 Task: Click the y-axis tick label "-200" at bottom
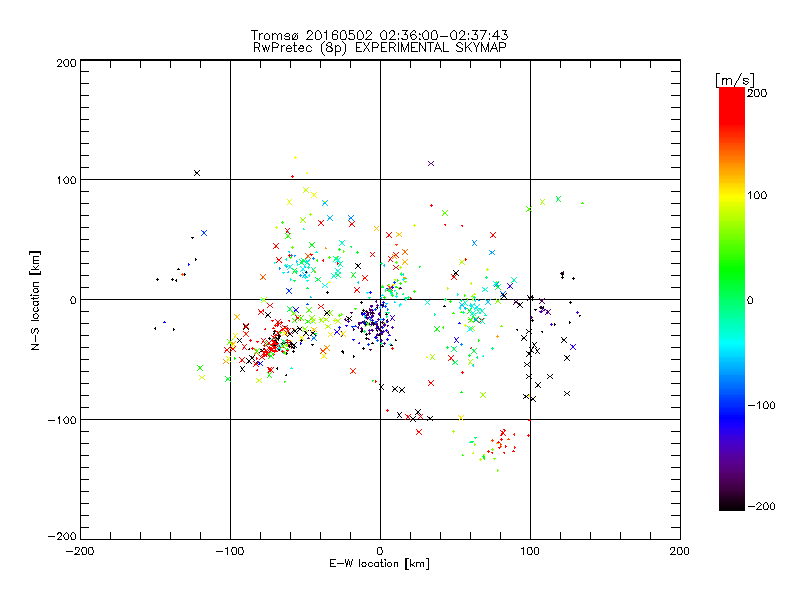click(62, 536)
